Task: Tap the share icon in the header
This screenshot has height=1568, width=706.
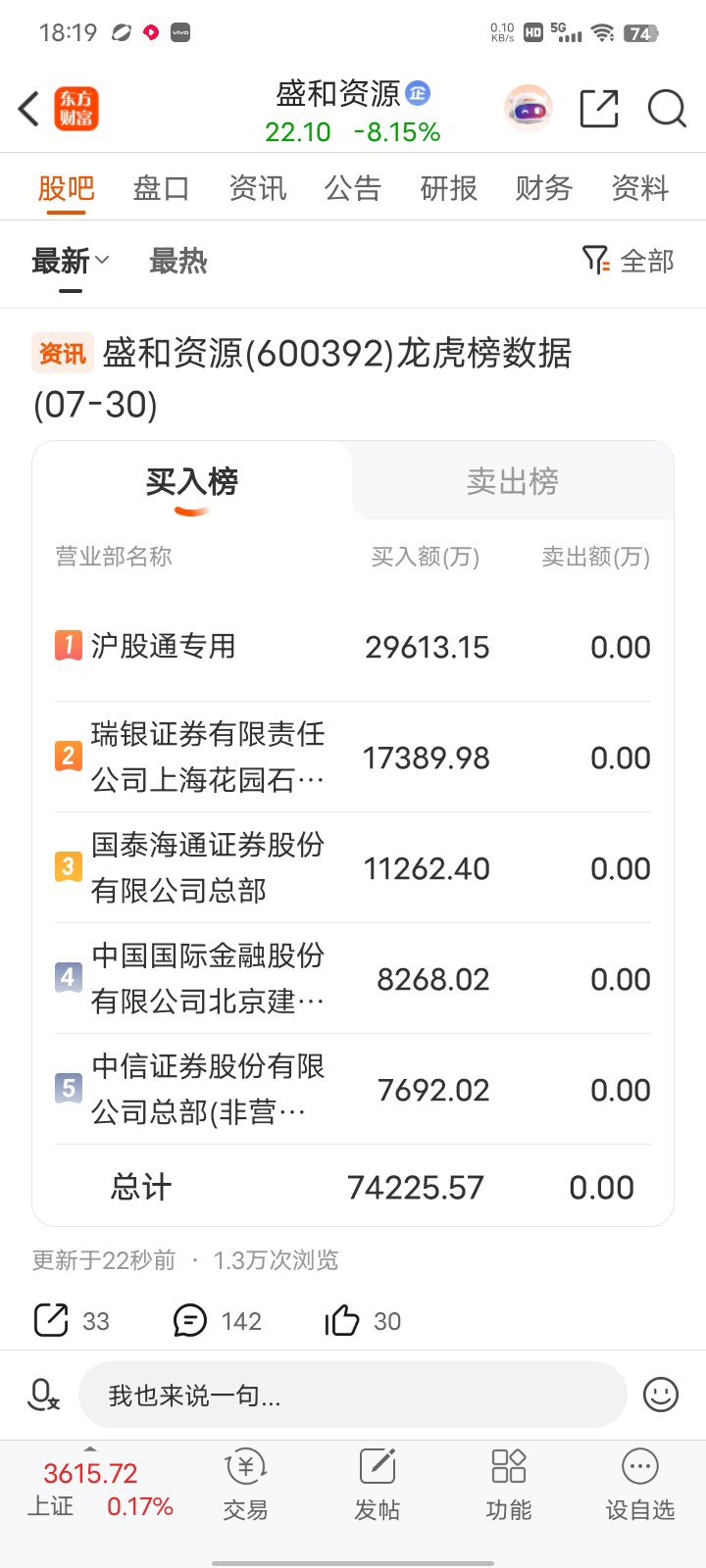Action: [x=599, y=109]
